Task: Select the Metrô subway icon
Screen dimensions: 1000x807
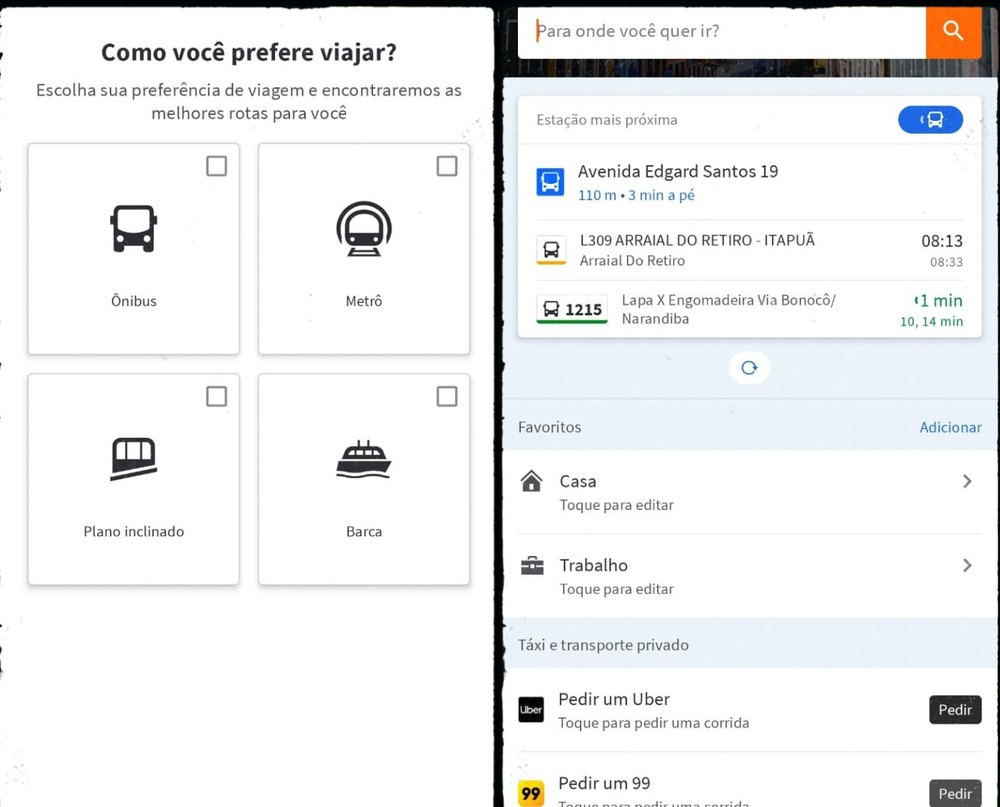Action: 363,228
